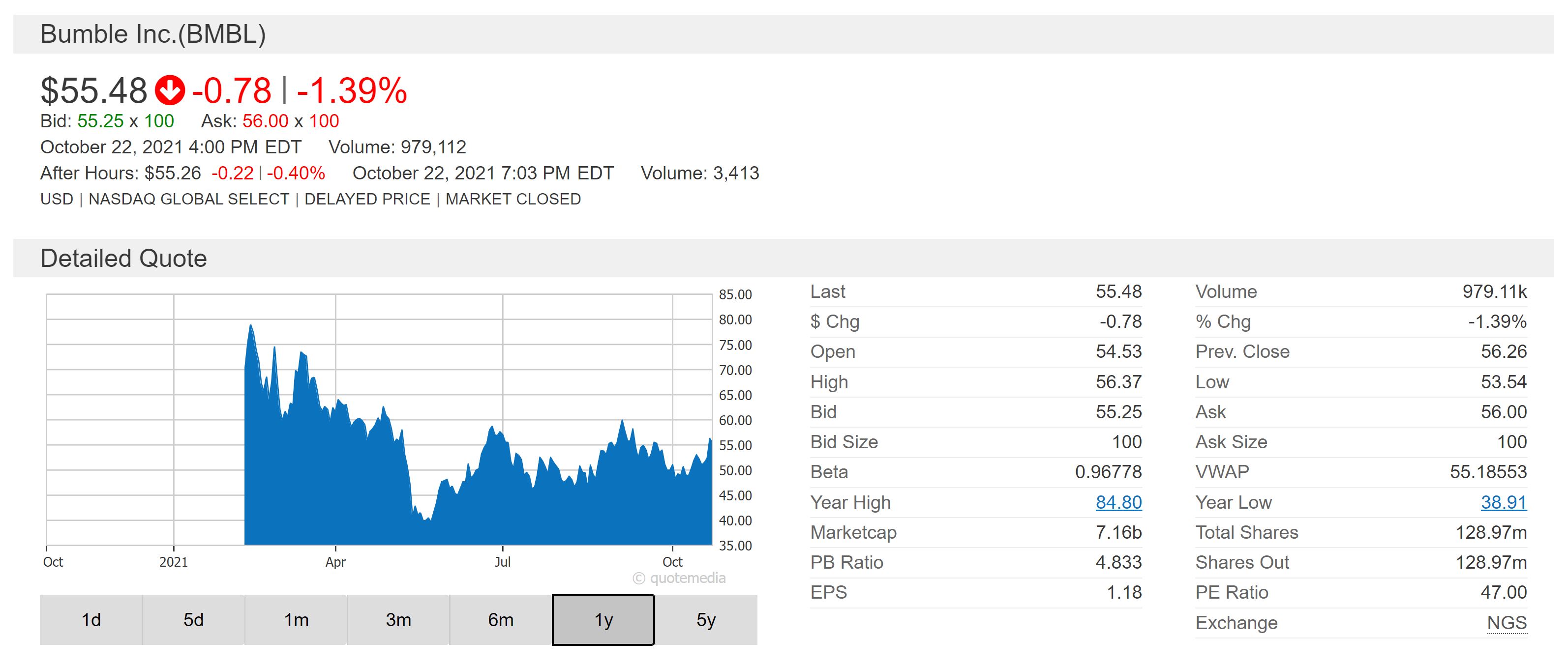Click the Detailed Quote section heading
The height and width of the screenshot is (666, 1568).
coord(123,259)
